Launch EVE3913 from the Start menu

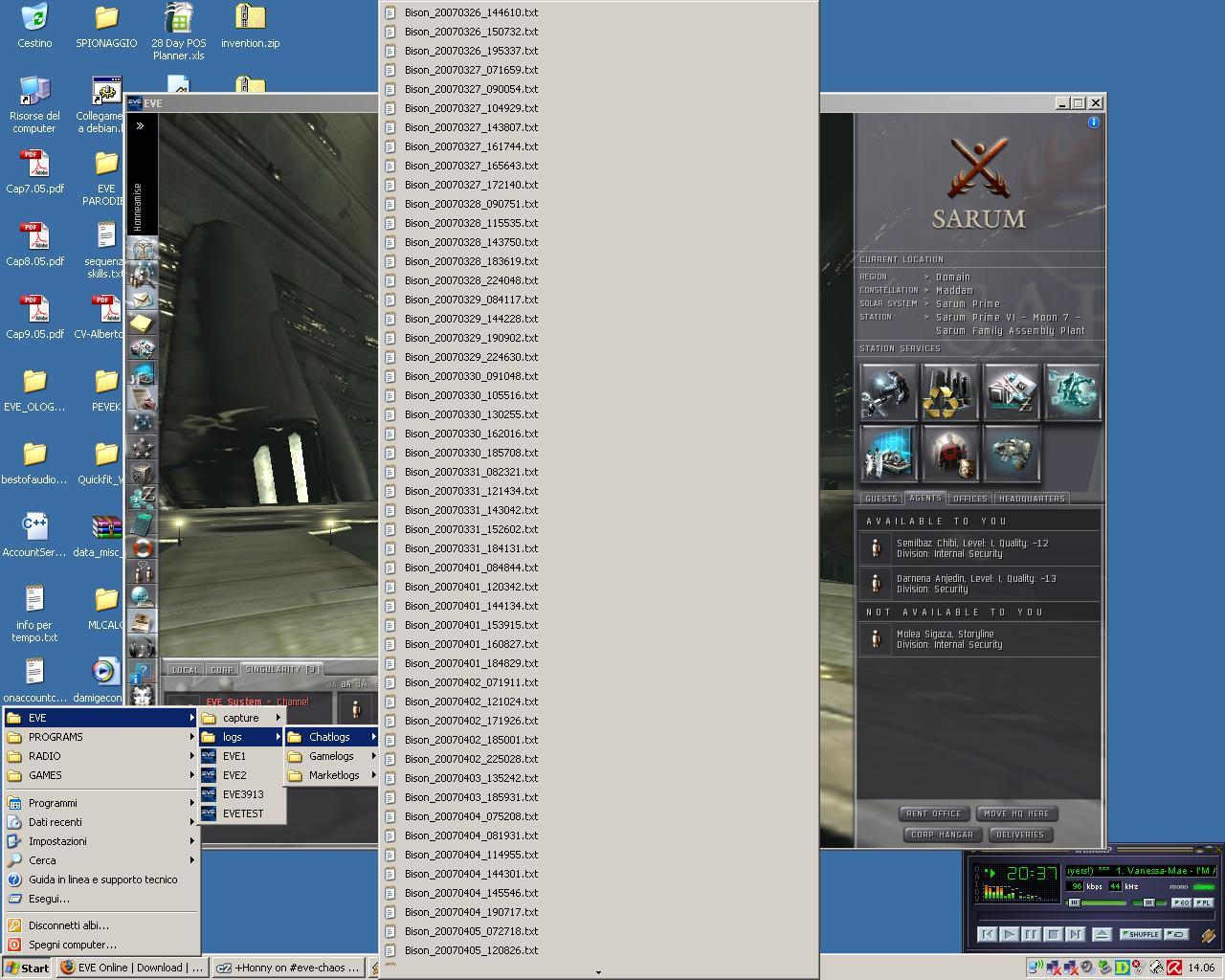click(242, 794)
